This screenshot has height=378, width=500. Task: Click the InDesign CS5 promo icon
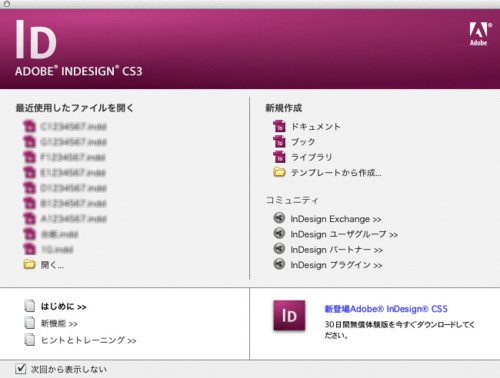tap(289, 316)
